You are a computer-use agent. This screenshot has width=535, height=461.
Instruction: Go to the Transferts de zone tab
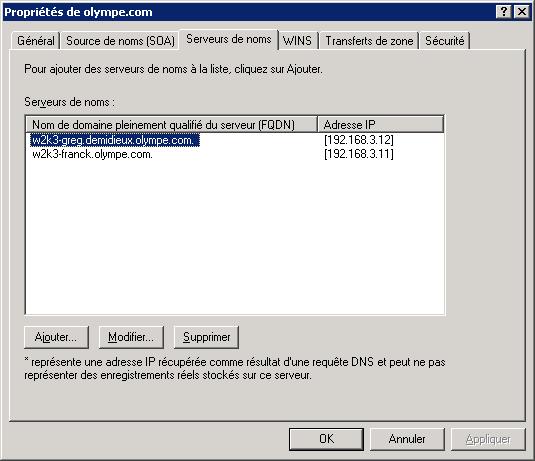coord(369,41)
